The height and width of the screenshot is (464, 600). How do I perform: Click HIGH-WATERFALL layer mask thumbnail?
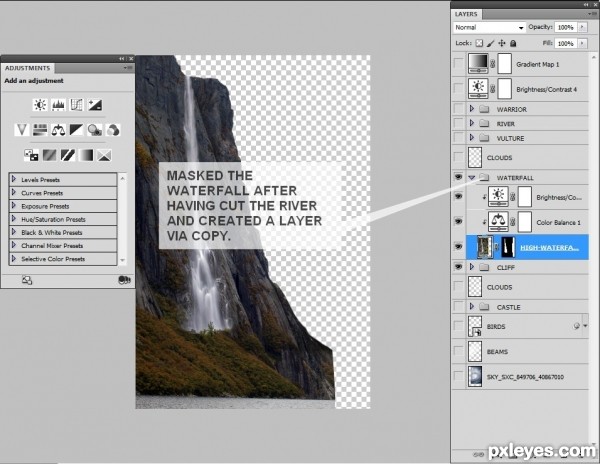[508, 247]
